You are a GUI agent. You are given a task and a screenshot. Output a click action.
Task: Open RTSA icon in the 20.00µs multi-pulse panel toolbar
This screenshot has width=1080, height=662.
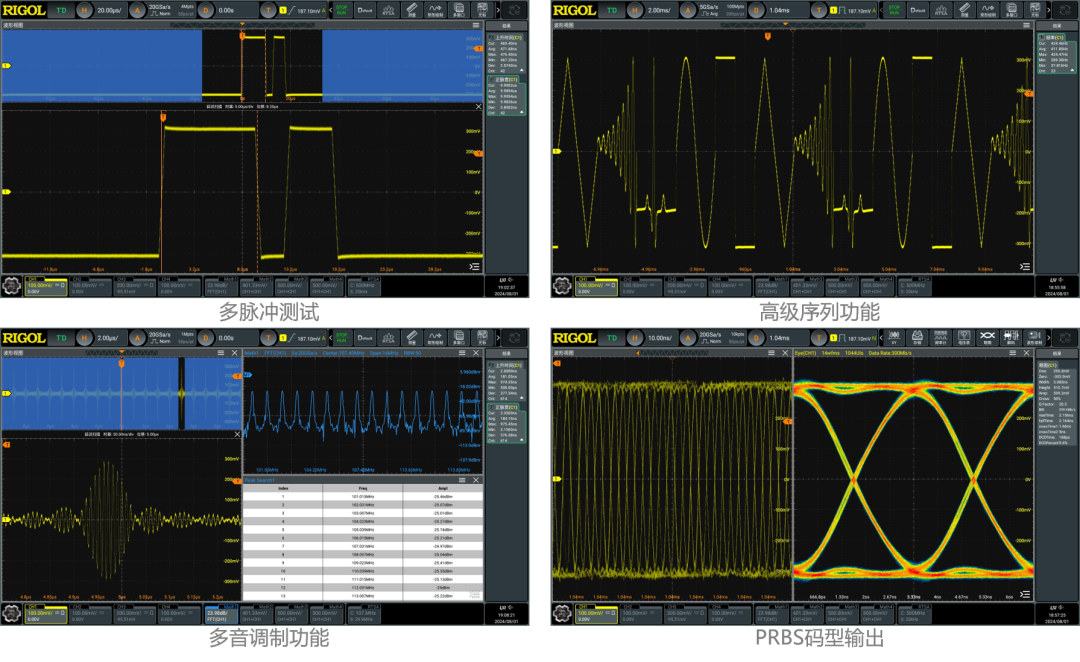[388, 10]
